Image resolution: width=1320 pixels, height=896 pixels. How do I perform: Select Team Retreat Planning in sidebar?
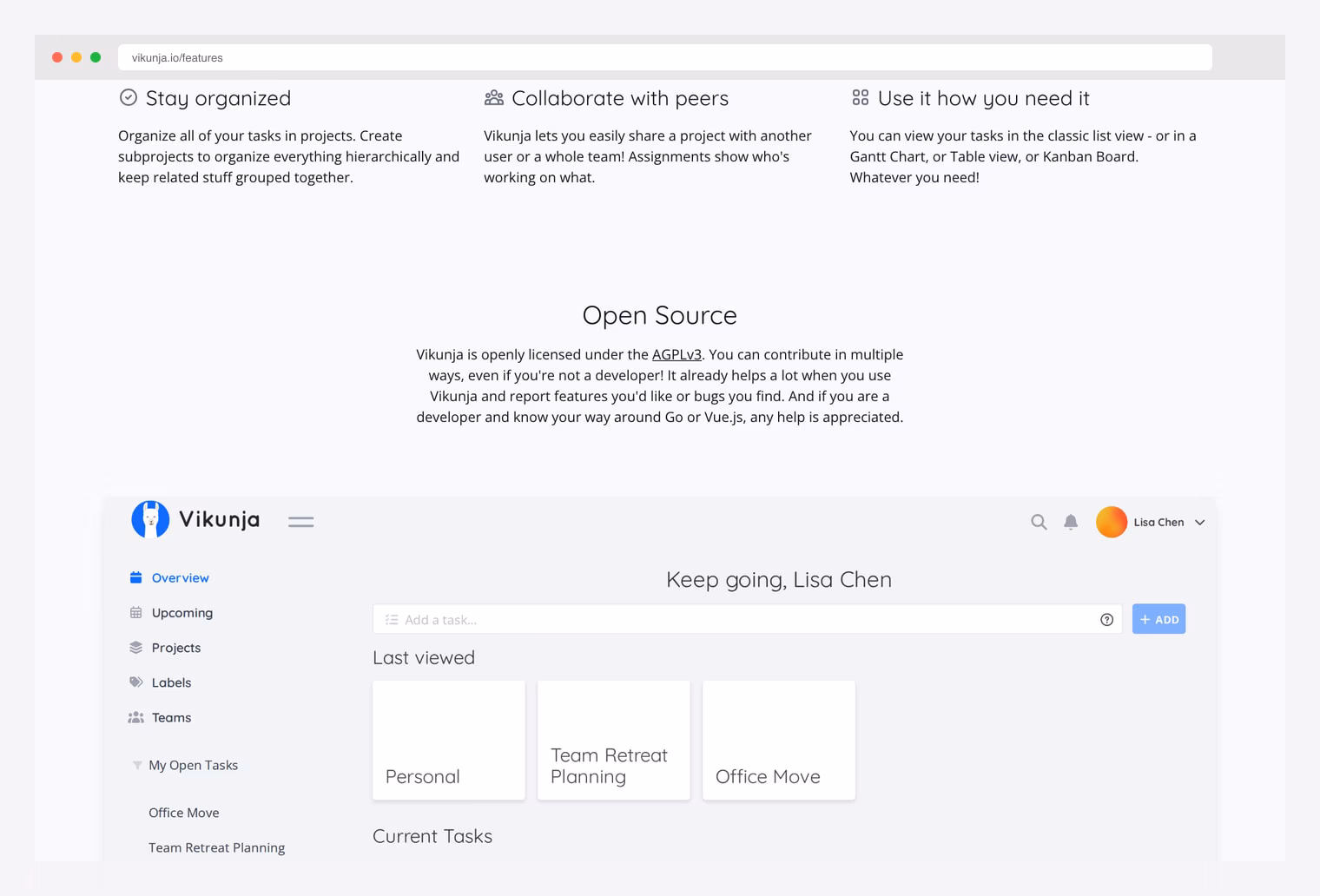217,847
